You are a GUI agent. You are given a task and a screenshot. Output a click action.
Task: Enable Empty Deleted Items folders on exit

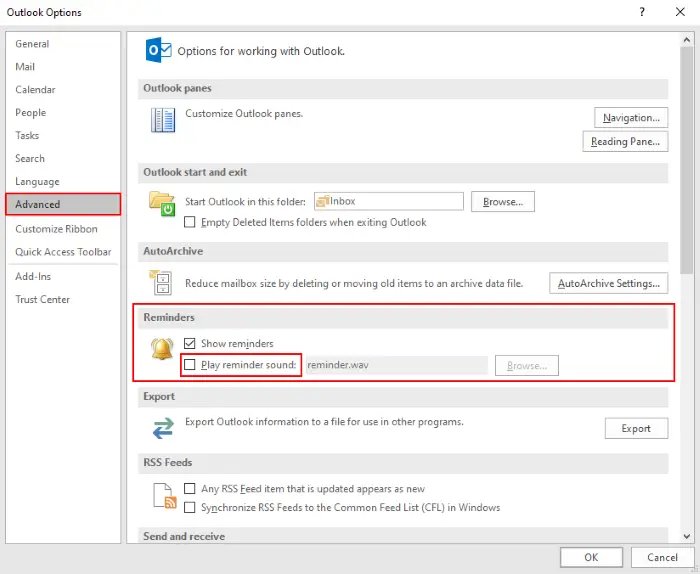tap(190, 222)
